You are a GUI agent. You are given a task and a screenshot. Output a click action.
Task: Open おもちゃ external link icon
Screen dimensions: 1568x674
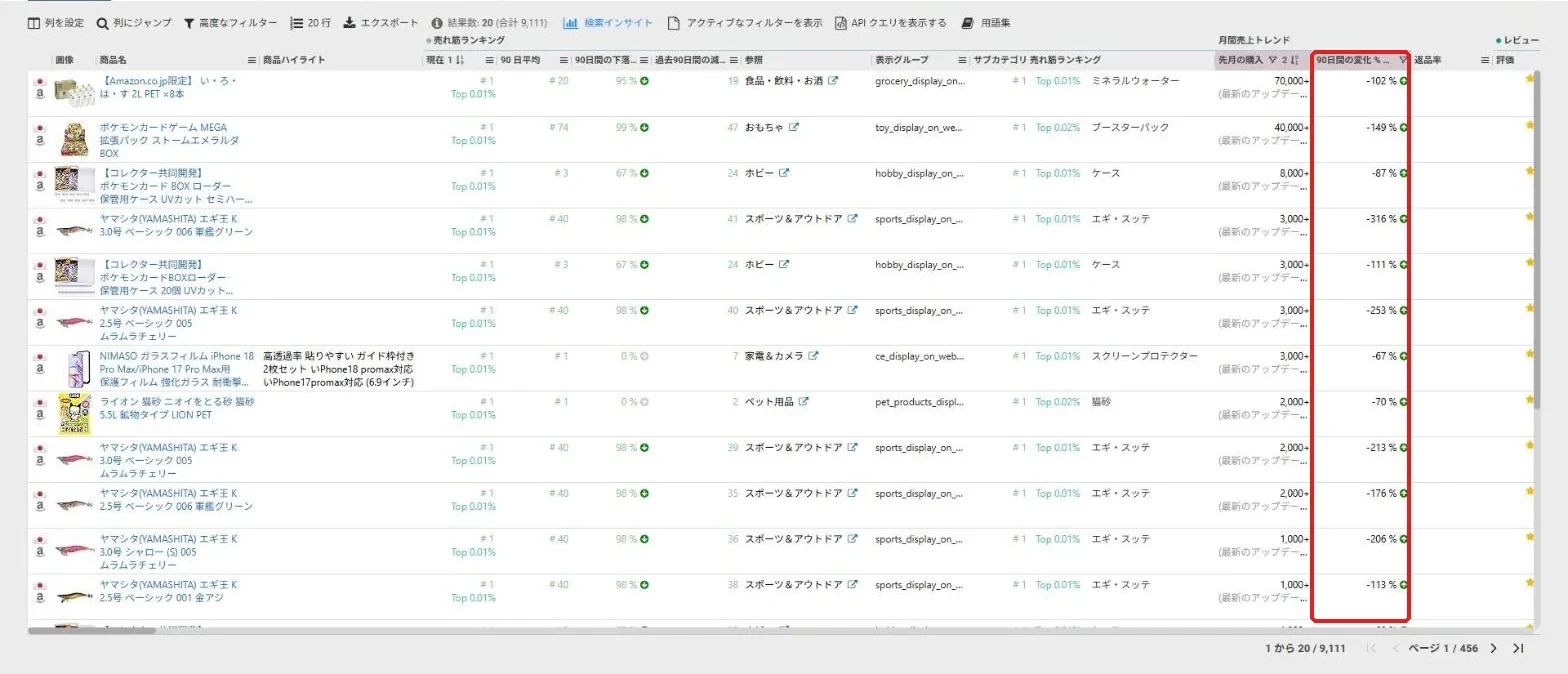point(794,127)
